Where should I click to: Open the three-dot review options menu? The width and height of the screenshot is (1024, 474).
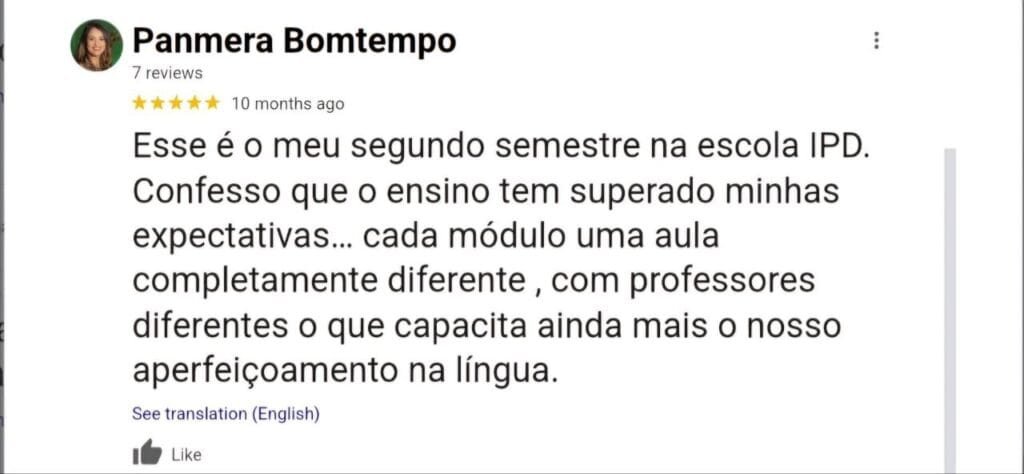coord(876,41)
